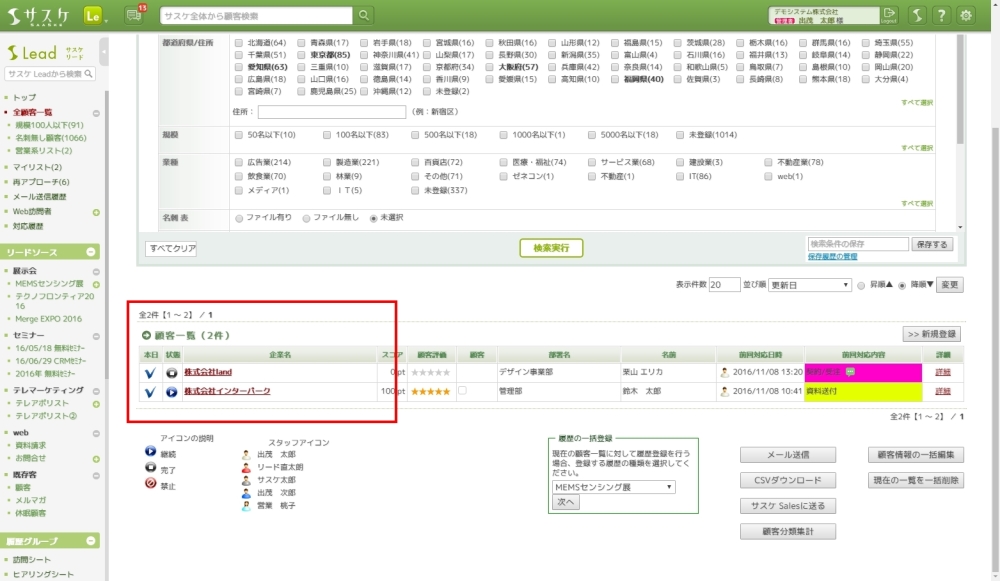This screenshot has width=1000, height=581.
Task: Click the Logout icon
Action: pos(889,15)
